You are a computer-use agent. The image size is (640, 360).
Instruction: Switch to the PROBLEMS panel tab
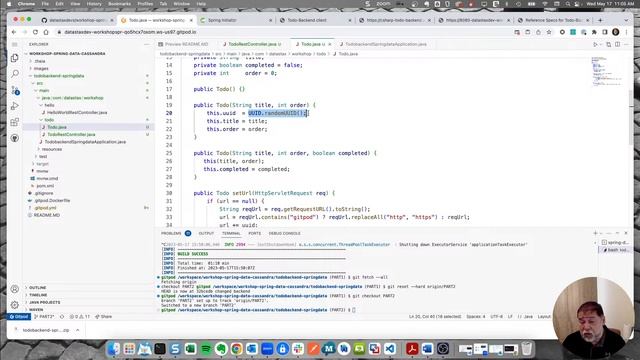pos(171,233)
